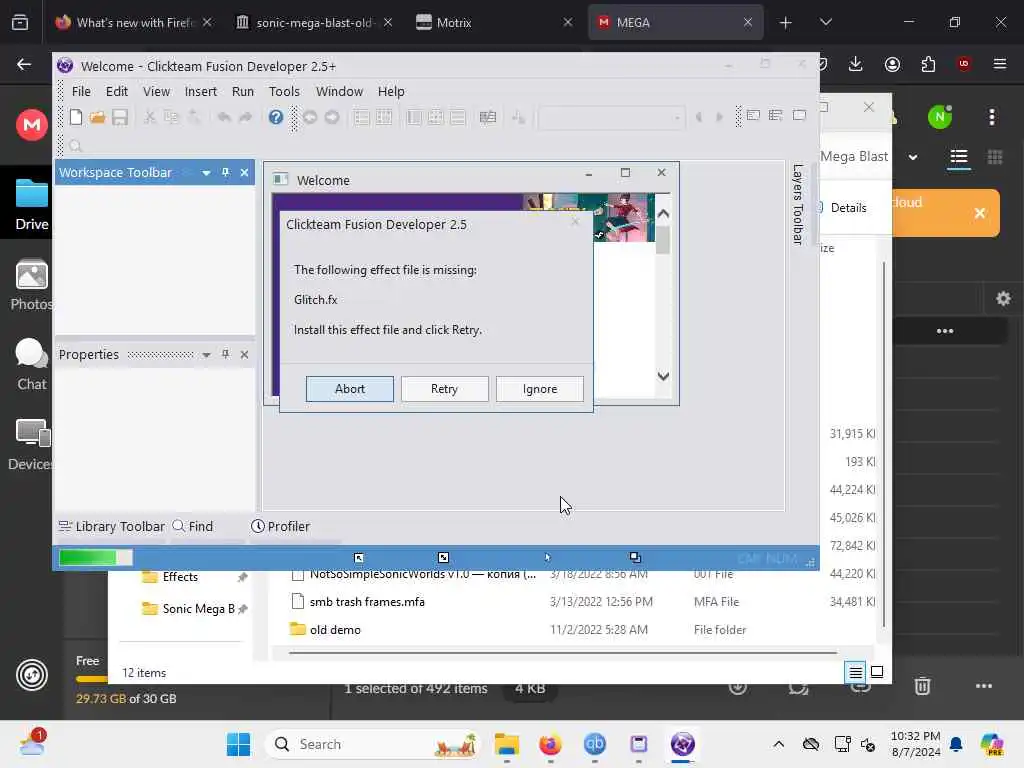
Task: Open the Window menu
Action: (x=339, y=91)
